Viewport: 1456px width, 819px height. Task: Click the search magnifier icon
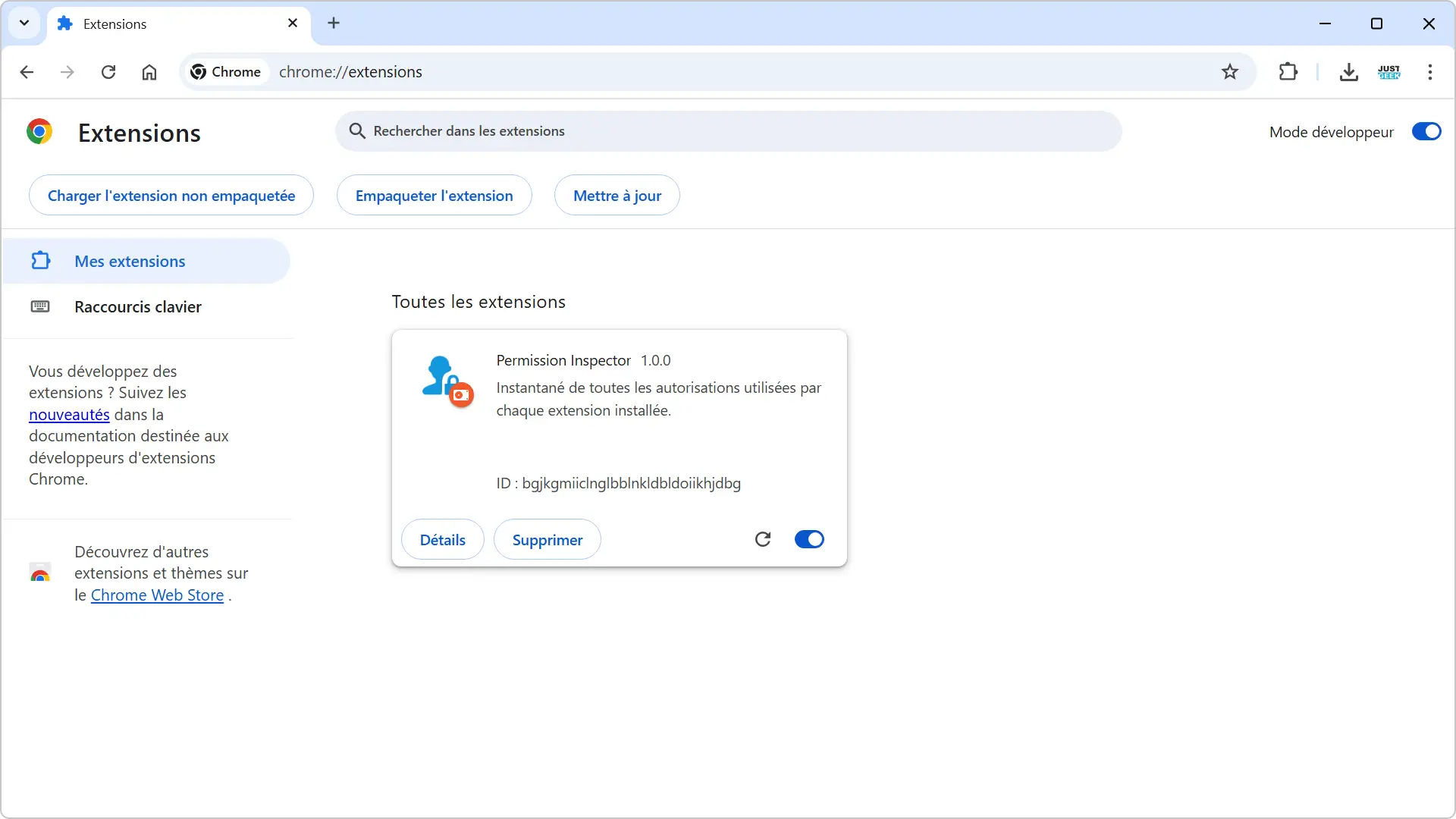(357, 131)
